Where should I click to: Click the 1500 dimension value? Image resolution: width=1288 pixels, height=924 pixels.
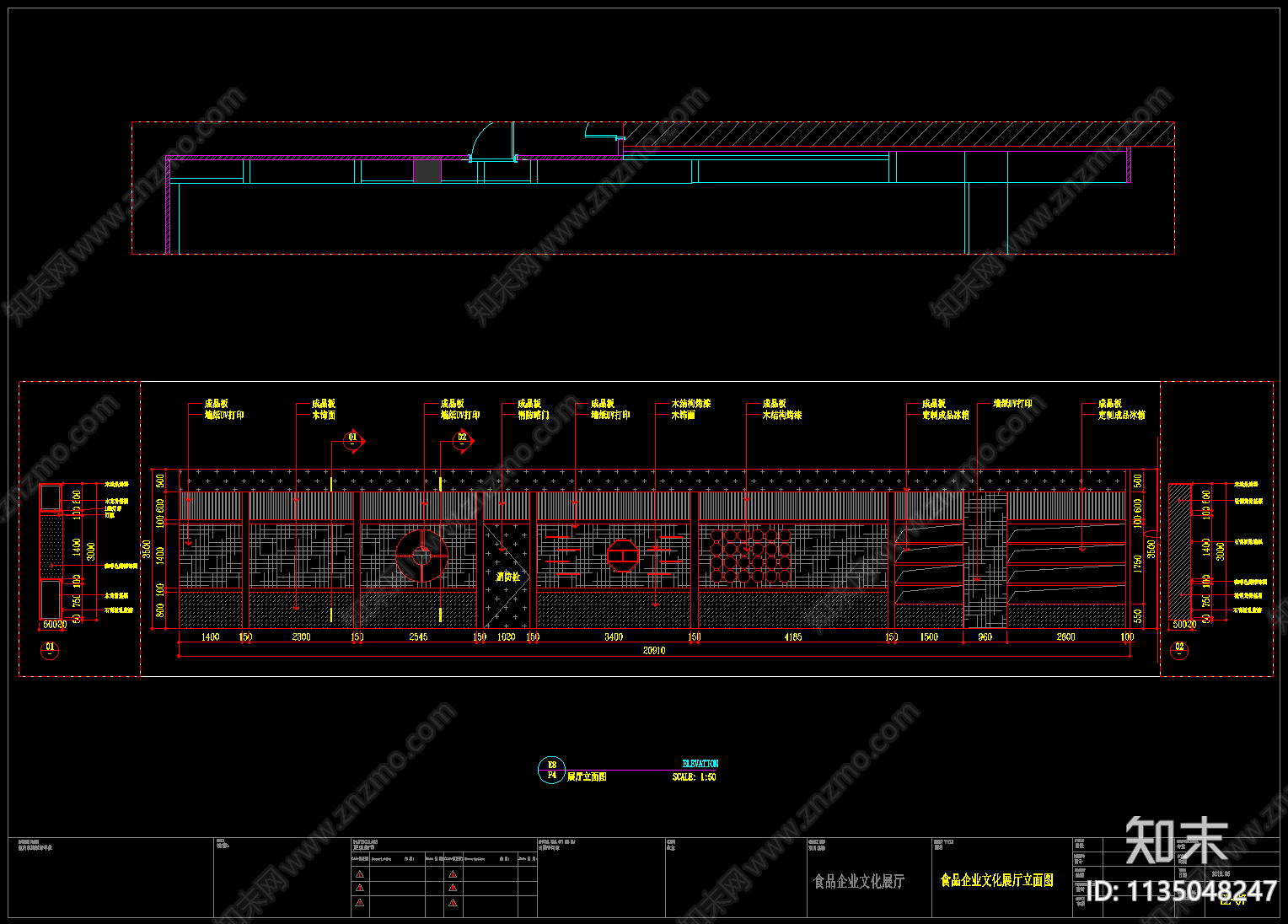pos(929,637)
